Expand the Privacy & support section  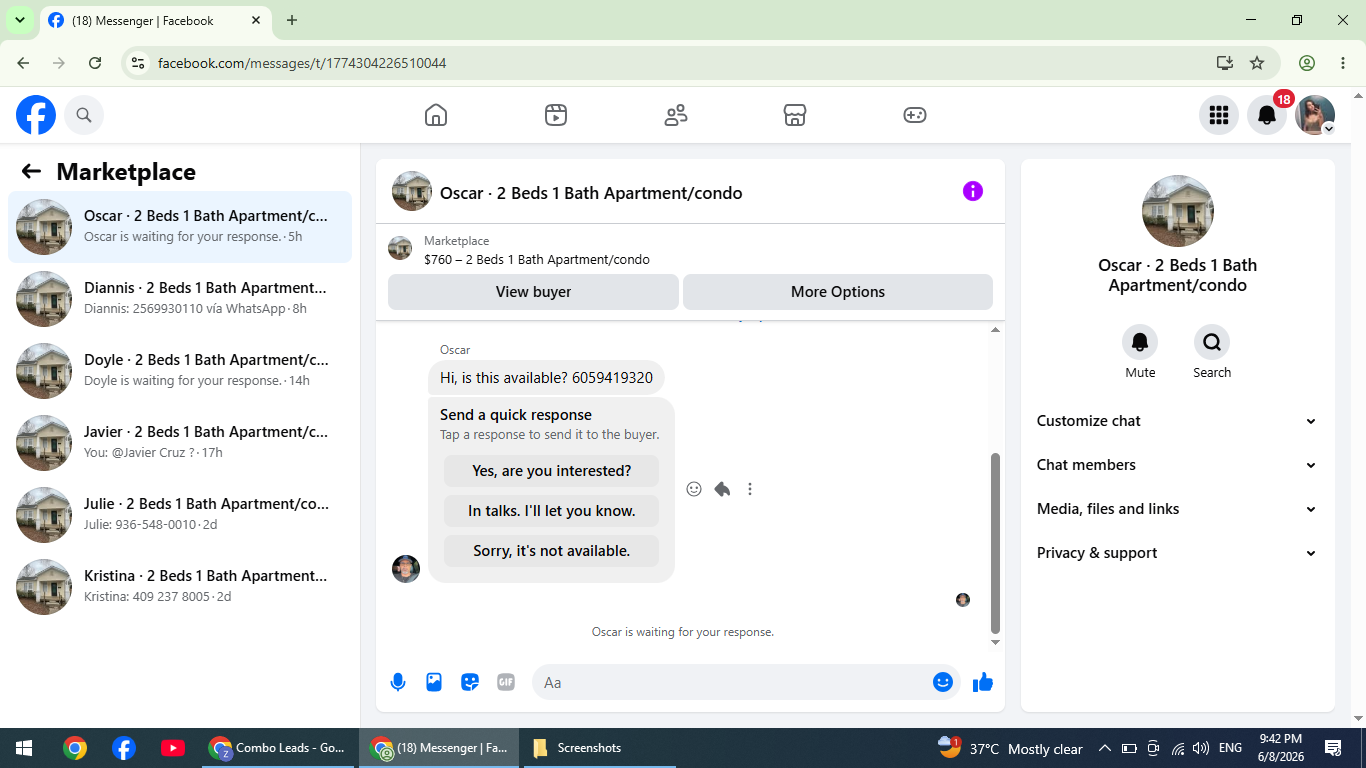[x=1177, y=553]
